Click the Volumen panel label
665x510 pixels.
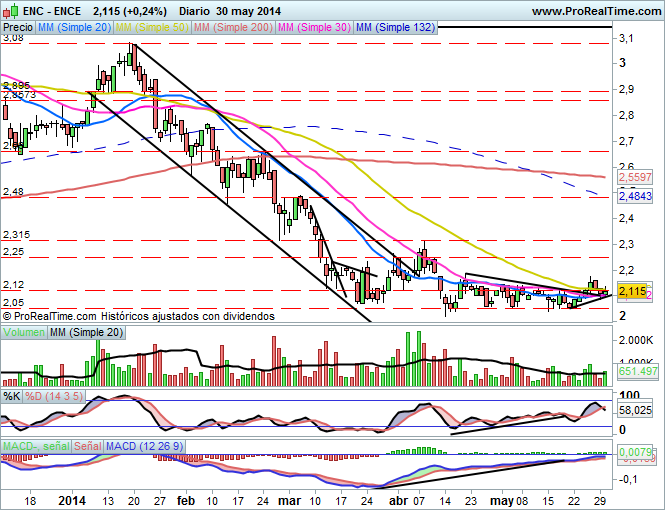coord(24,331)
